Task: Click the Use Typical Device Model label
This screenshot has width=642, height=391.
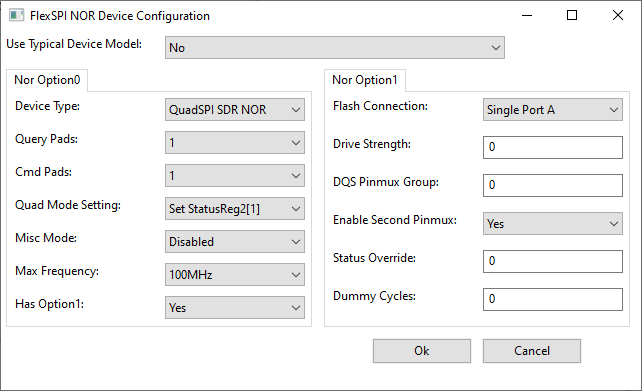Action: coord(74,44)
